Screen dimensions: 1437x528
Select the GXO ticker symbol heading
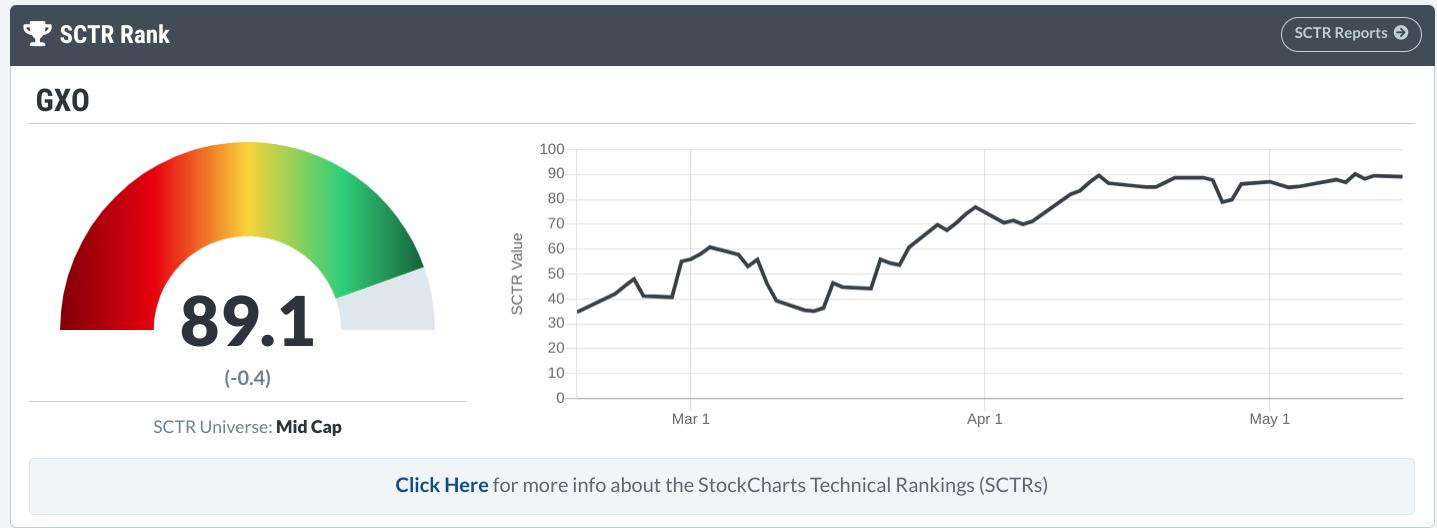click(61, 100)
